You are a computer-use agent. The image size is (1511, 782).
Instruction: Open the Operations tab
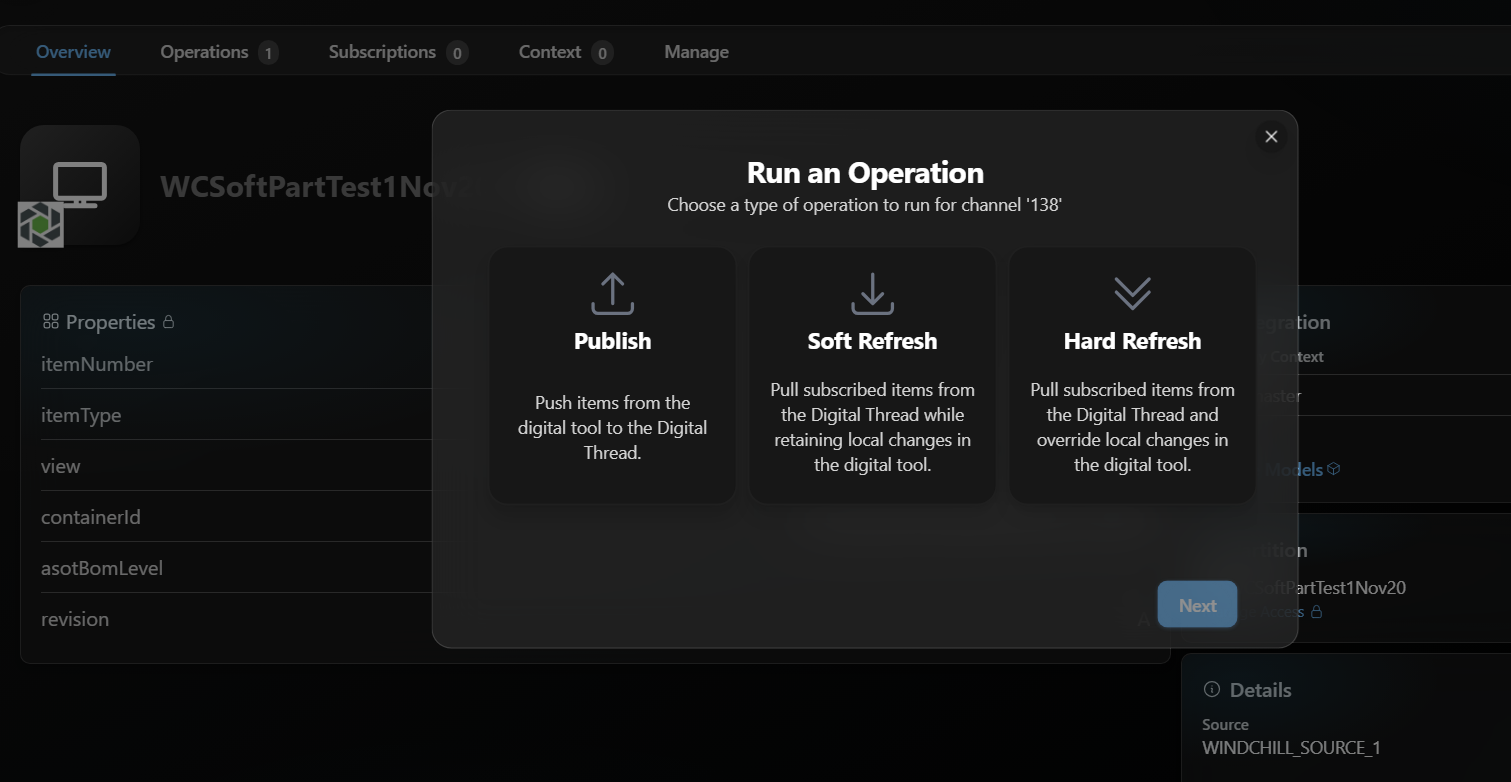[x=204, y=52]
